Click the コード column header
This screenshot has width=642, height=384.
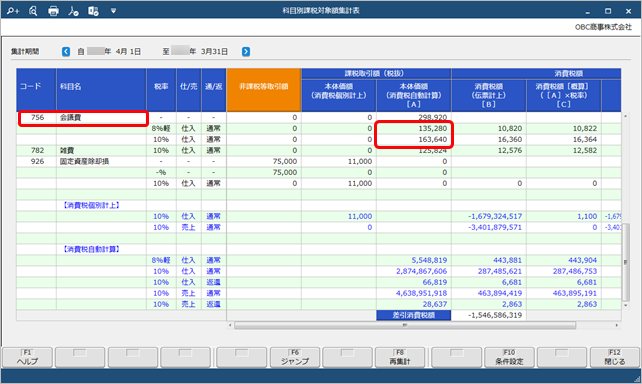point(36,90)
